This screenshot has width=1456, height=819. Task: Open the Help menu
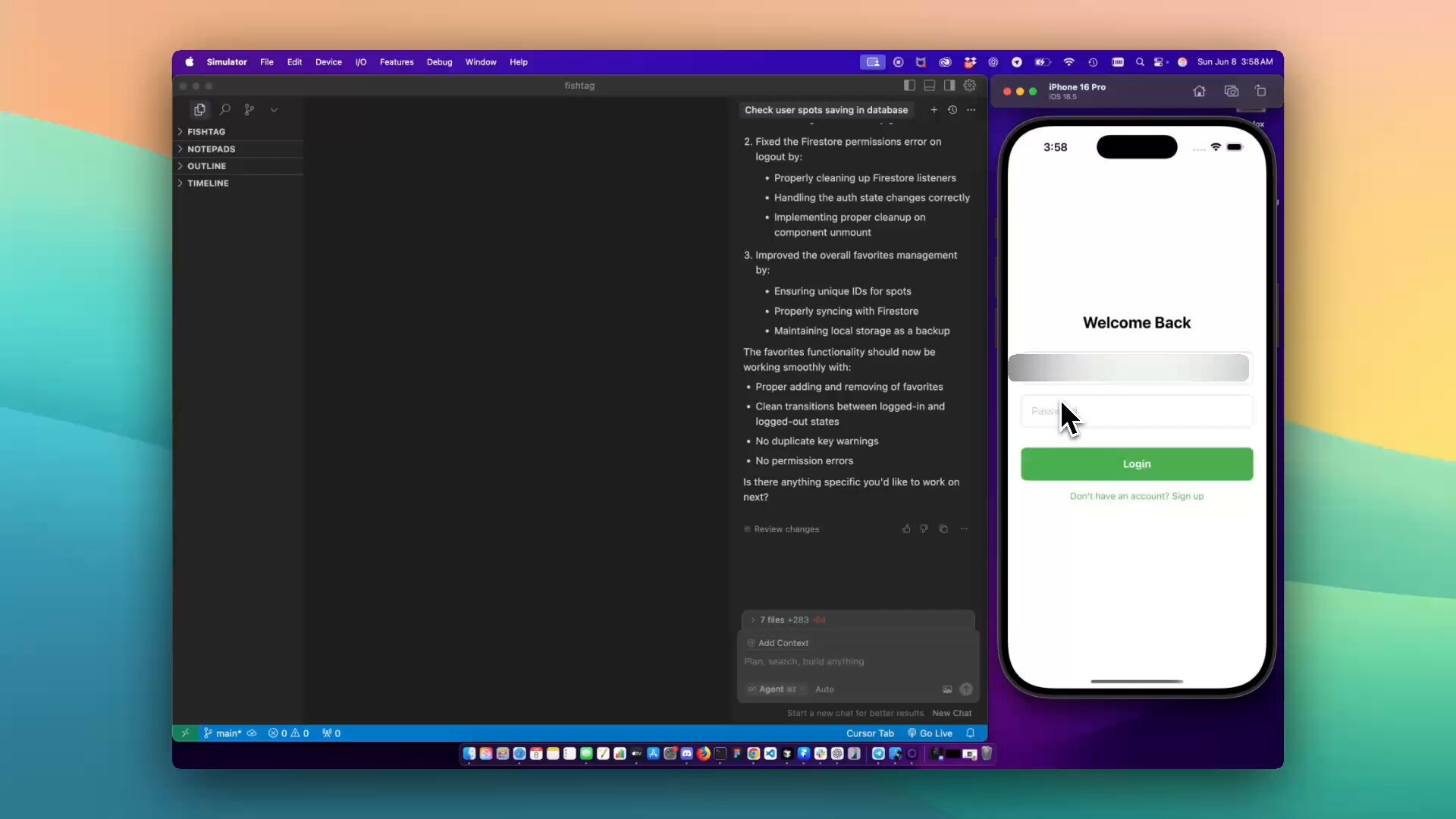519,62
